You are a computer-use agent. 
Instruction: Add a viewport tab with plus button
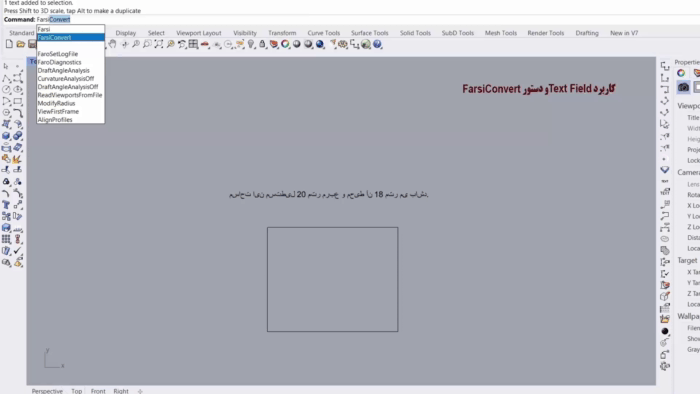140,391
